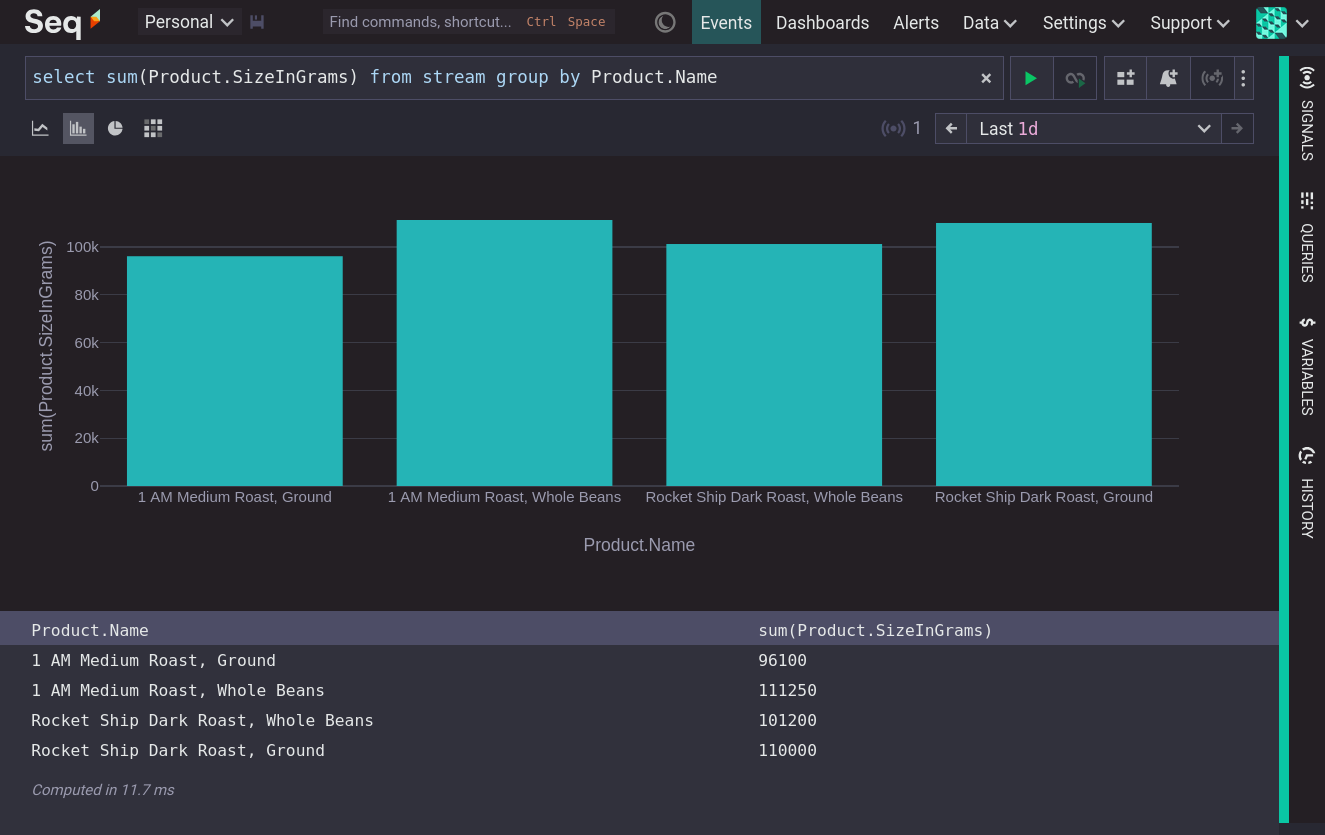Click the save workspace floppy disk icon
The height and width of the screenshot is (835, 1325).
coord(257,22)
